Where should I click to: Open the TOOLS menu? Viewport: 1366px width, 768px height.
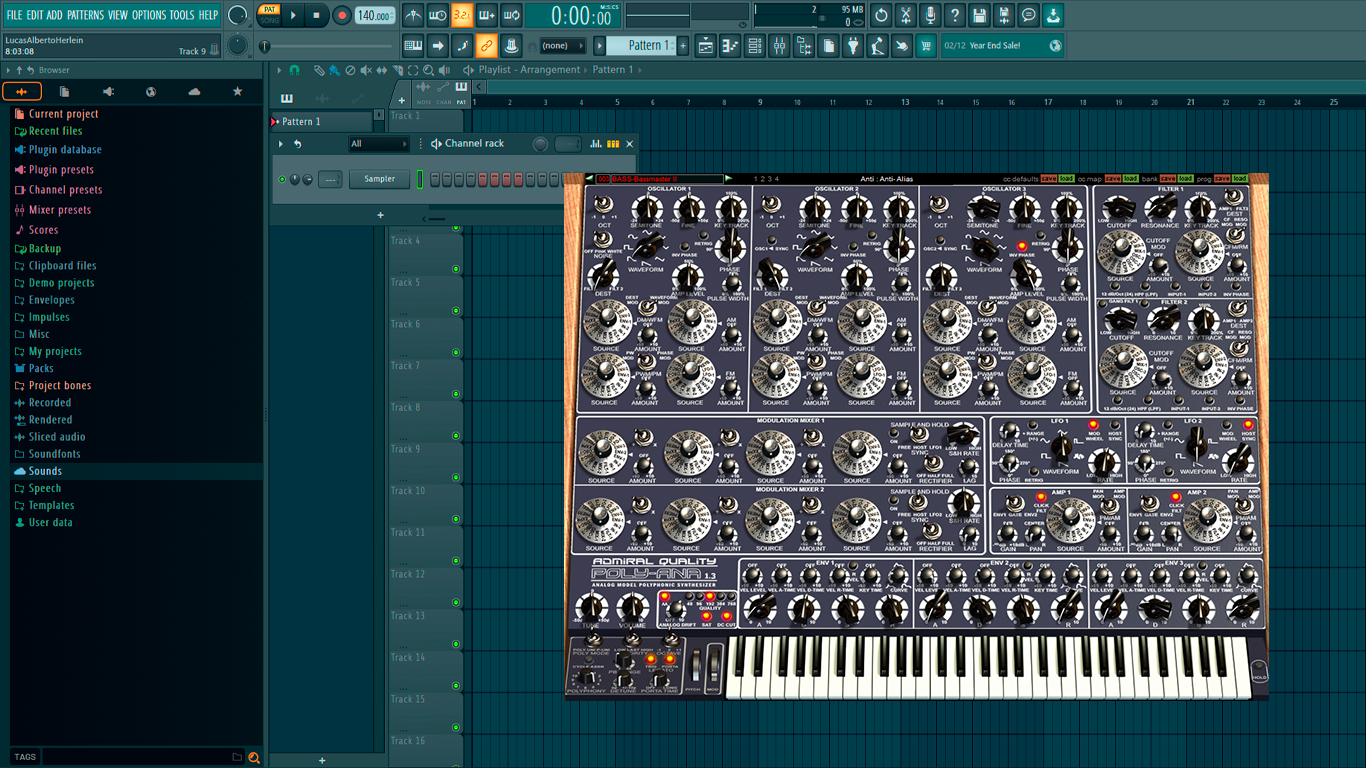(182, 15)
